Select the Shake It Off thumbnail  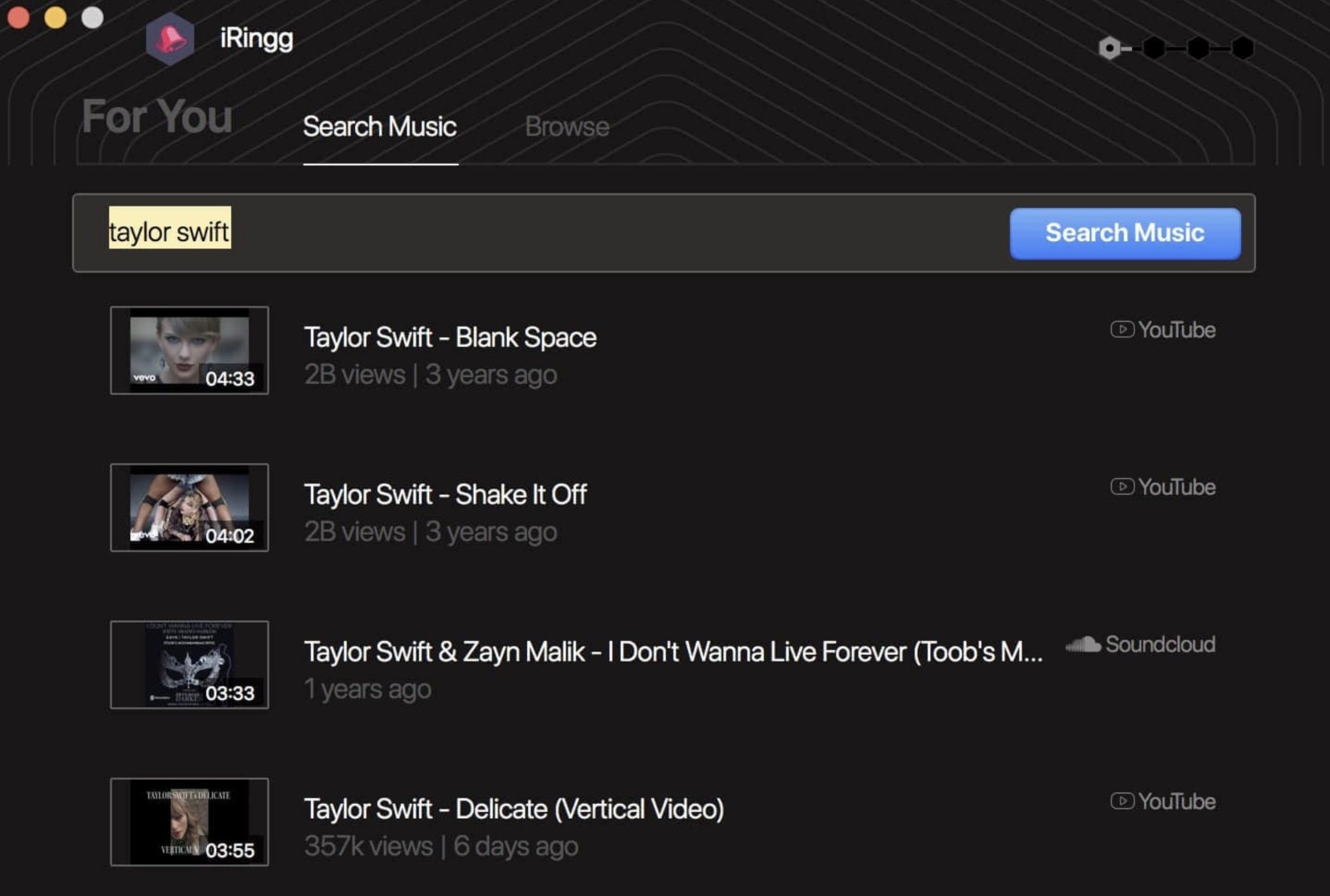190,507
